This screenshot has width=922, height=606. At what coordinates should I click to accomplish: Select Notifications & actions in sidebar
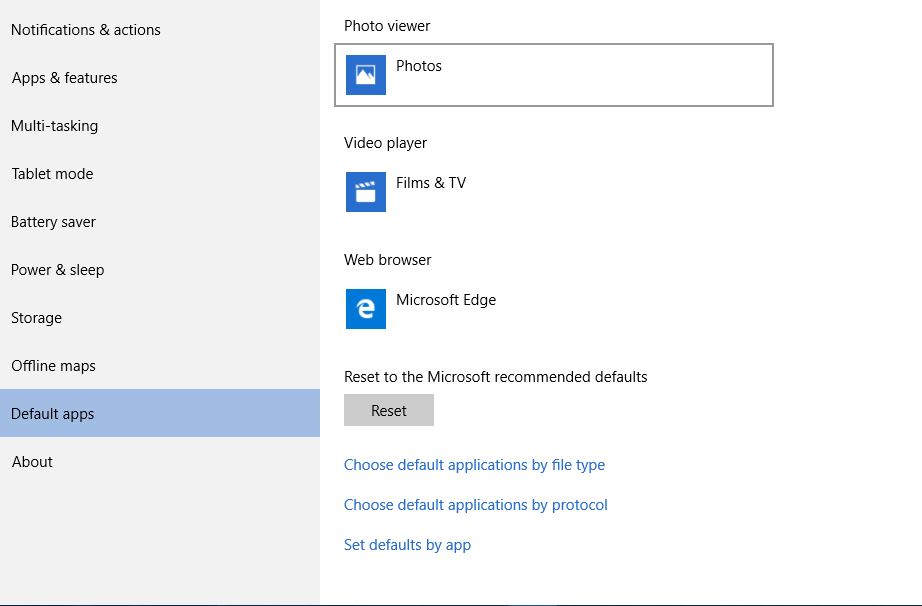click(85, 30)
